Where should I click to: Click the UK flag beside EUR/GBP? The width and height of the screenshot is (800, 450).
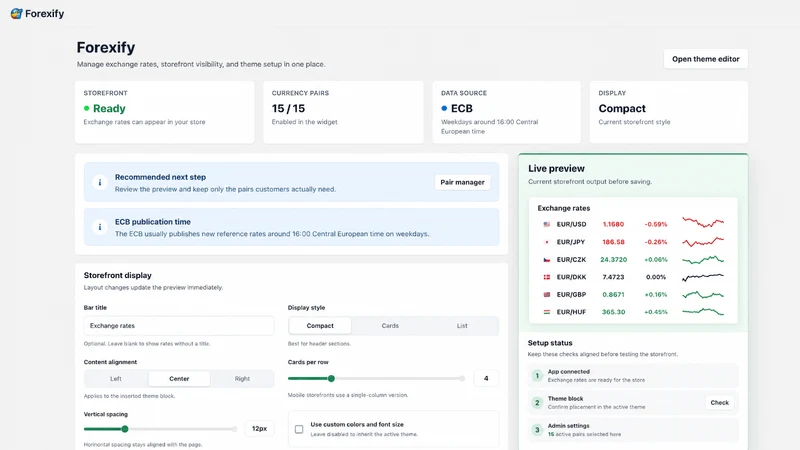(547, 294)
